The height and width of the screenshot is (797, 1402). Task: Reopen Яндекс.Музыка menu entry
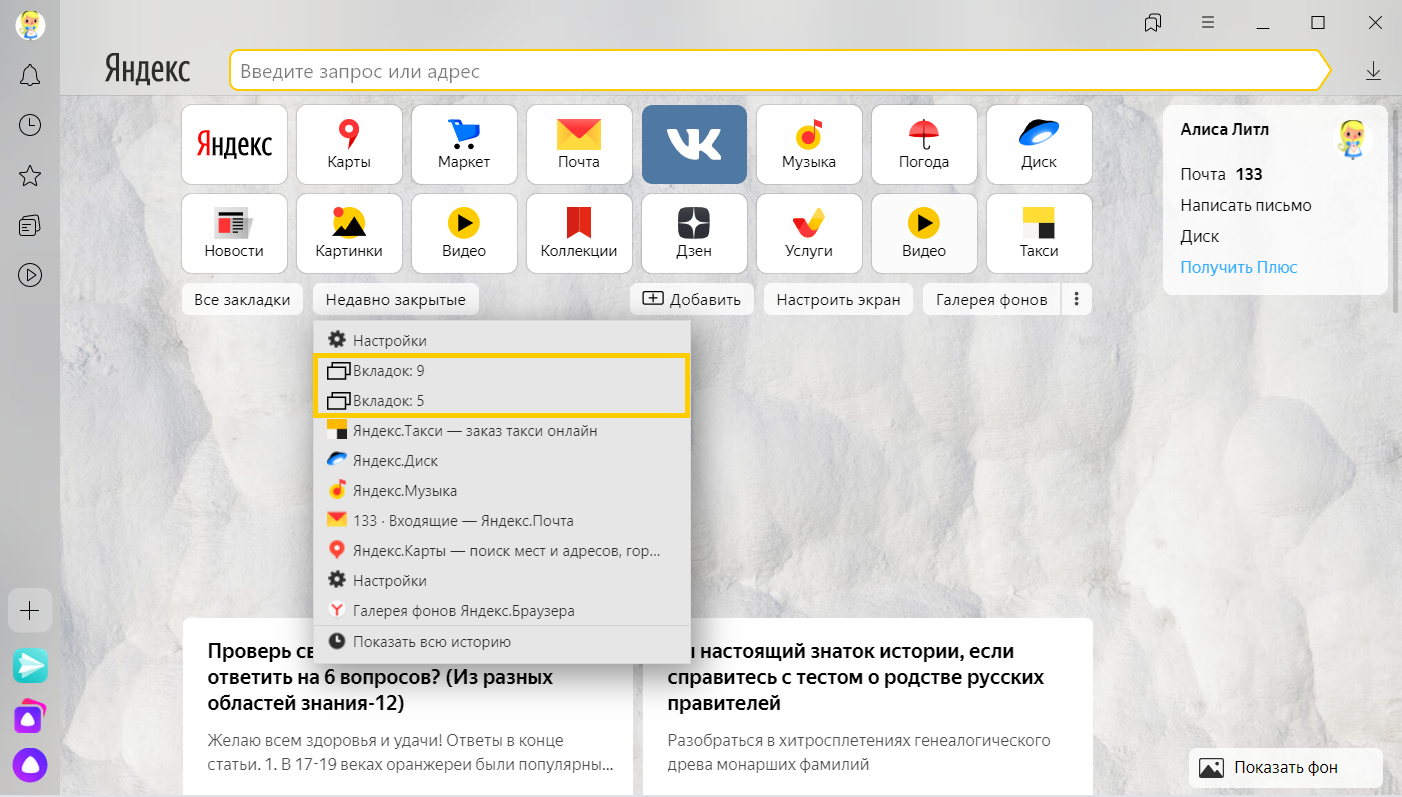(x=502, y=491)
